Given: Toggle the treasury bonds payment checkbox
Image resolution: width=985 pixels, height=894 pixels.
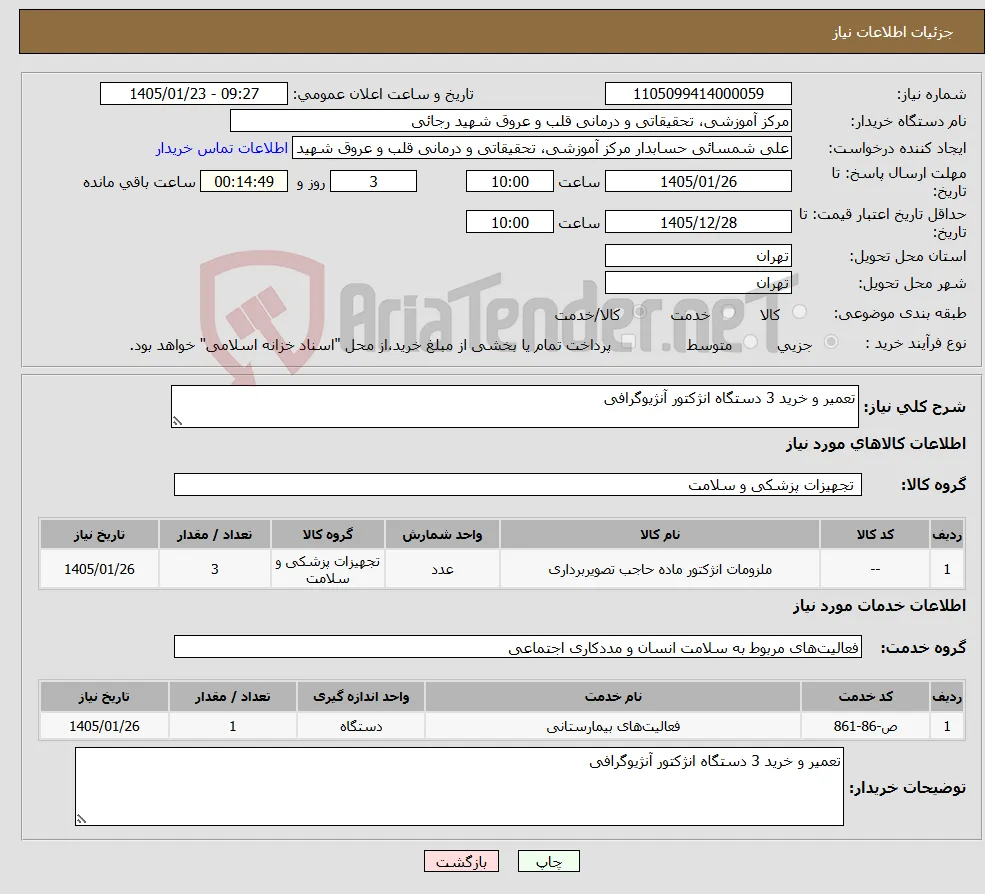Looking at the screenshot, I should pos(628,341).
